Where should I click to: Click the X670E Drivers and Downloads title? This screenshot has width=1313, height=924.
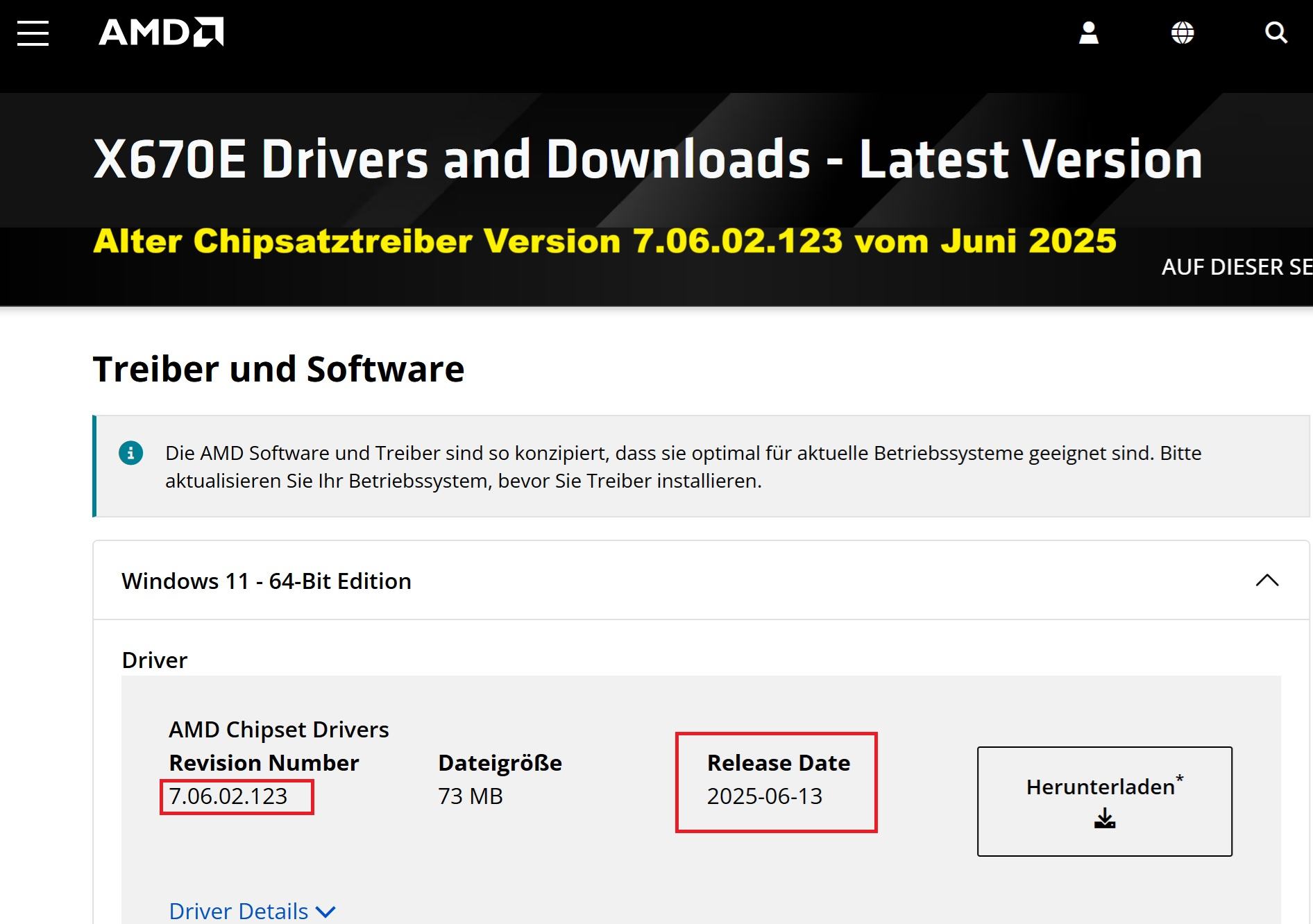[647, 160]
